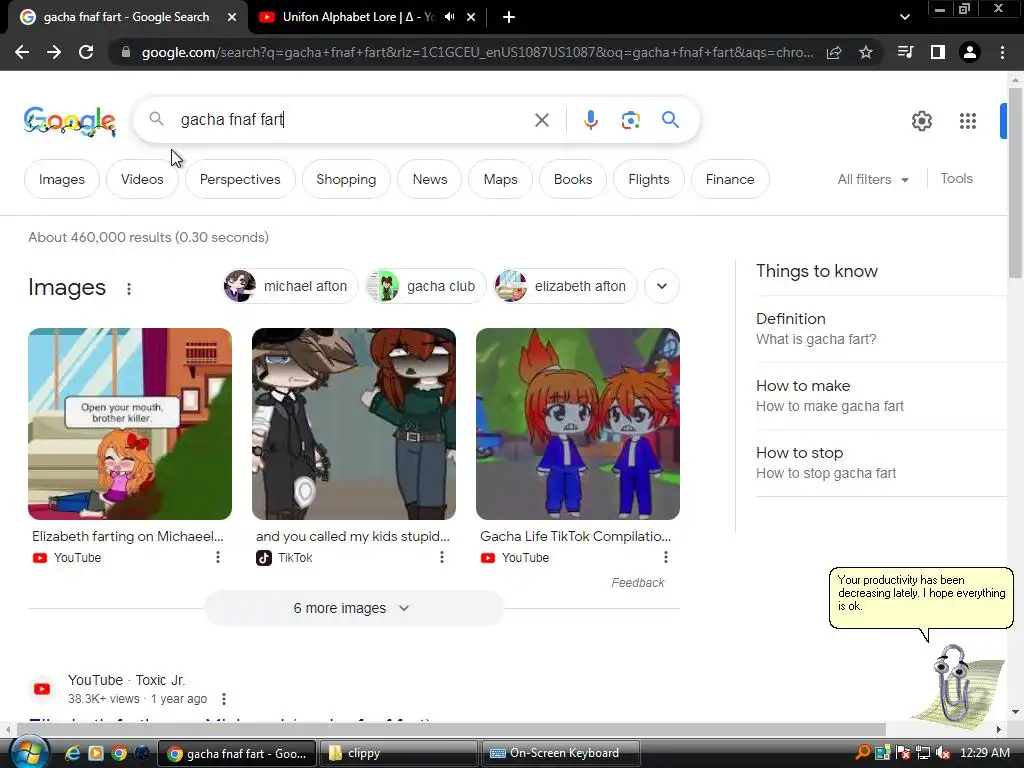Go forward with the browser arrow
Image resolution: width=1024 pixels, height=768 pixels.
(54, 52)
